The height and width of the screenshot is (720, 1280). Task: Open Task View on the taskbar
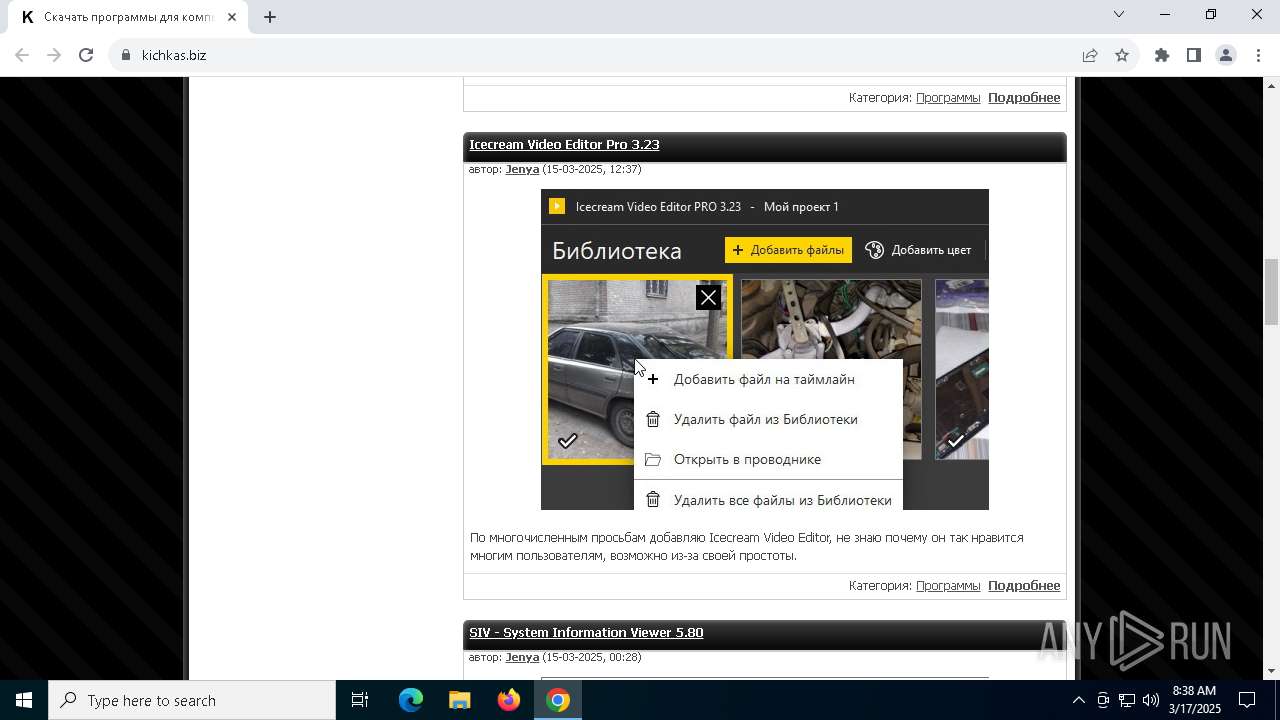tap(360, 700)
